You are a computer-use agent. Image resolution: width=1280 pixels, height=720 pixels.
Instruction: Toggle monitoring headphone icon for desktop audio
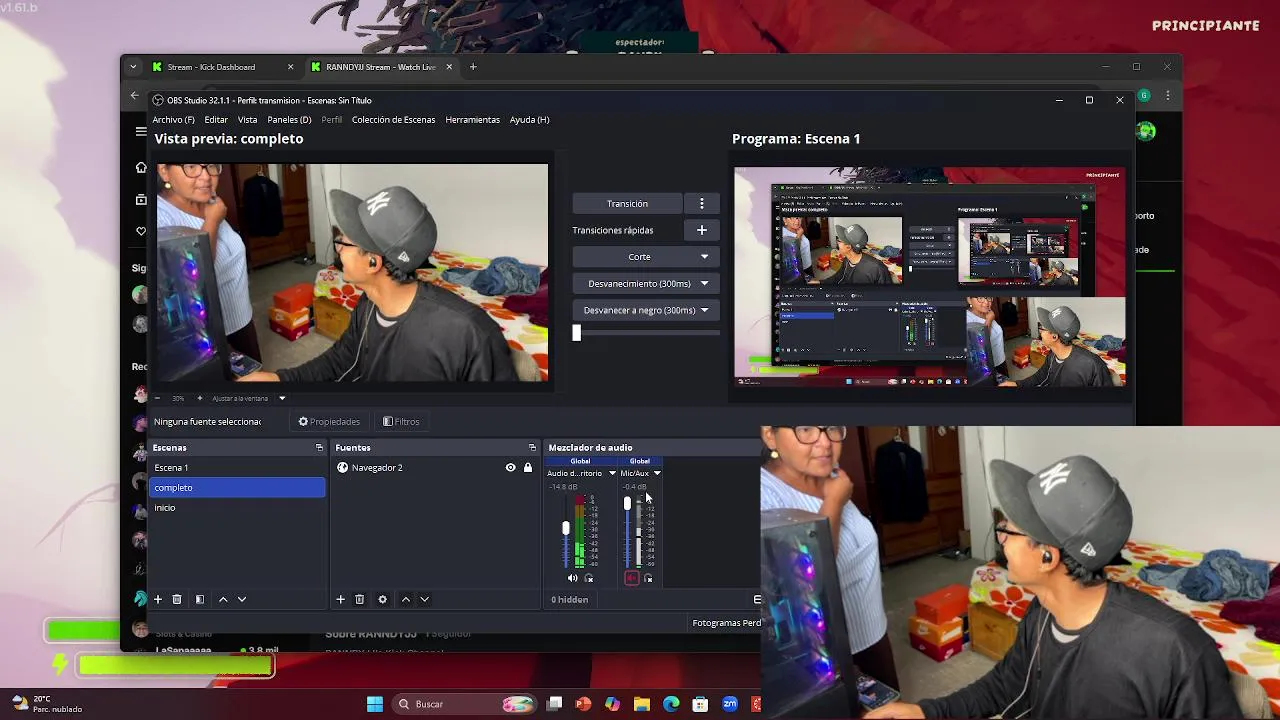[x=589, y=578]
